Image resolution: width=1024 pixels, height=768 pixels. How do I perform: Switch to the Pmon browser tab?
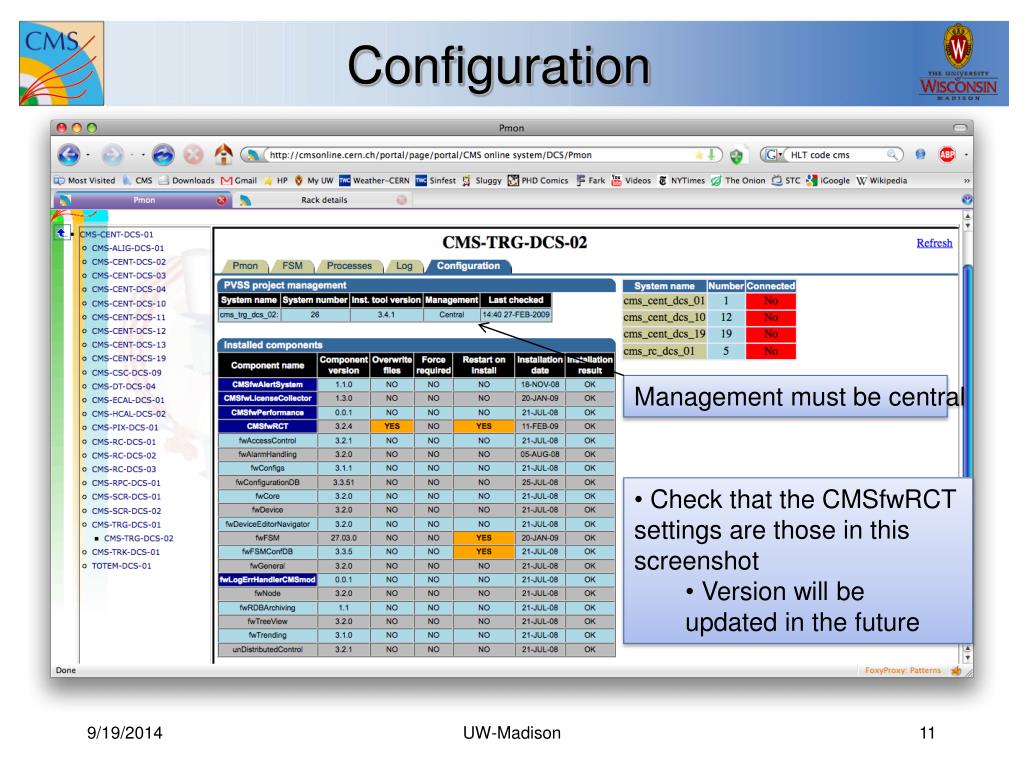(x=143, y=200)
